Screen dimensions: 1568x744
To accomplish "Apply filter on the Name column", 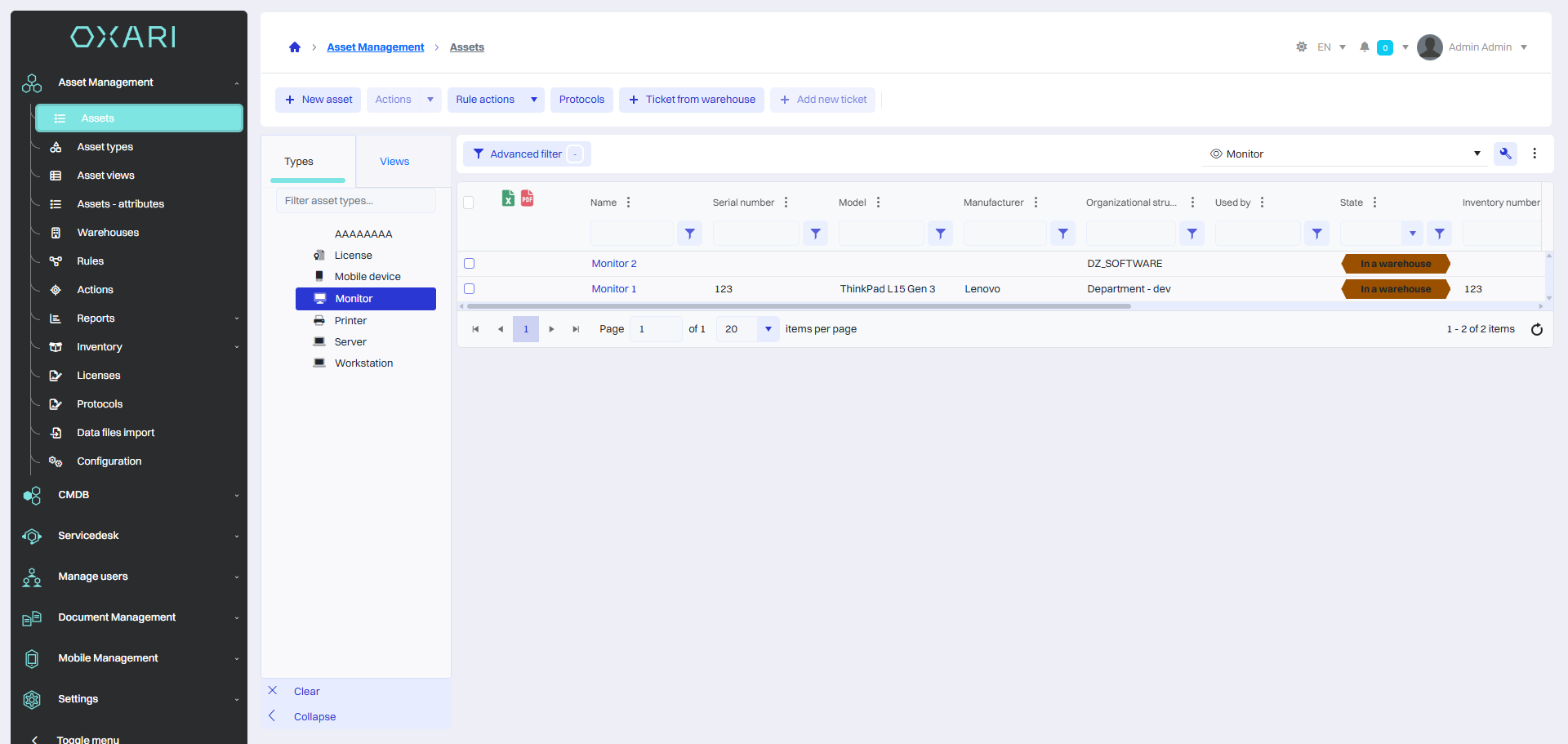I will pos(689,234).
